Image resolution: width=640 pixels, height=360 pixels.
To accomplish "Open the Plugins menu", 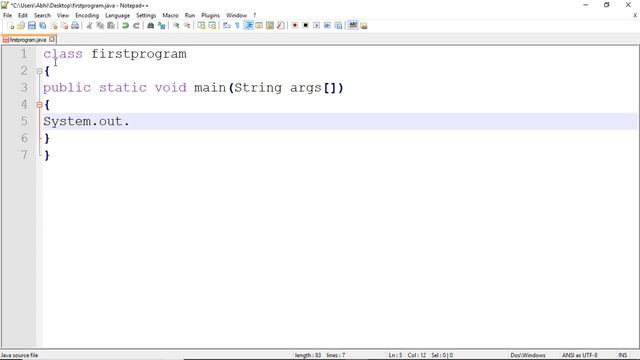I will (x=211, y=16).
